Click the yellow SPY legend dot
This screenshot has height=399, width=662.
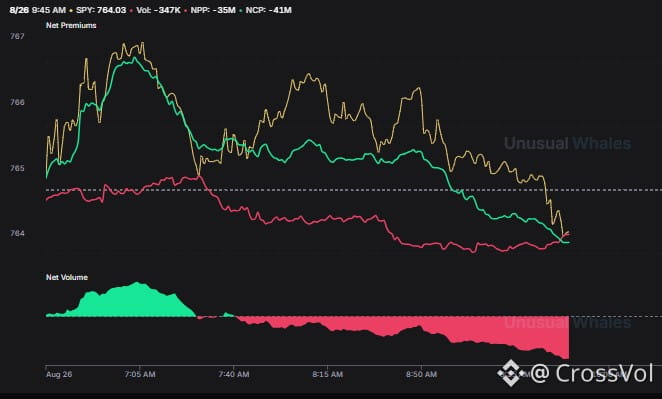point(71,10)
